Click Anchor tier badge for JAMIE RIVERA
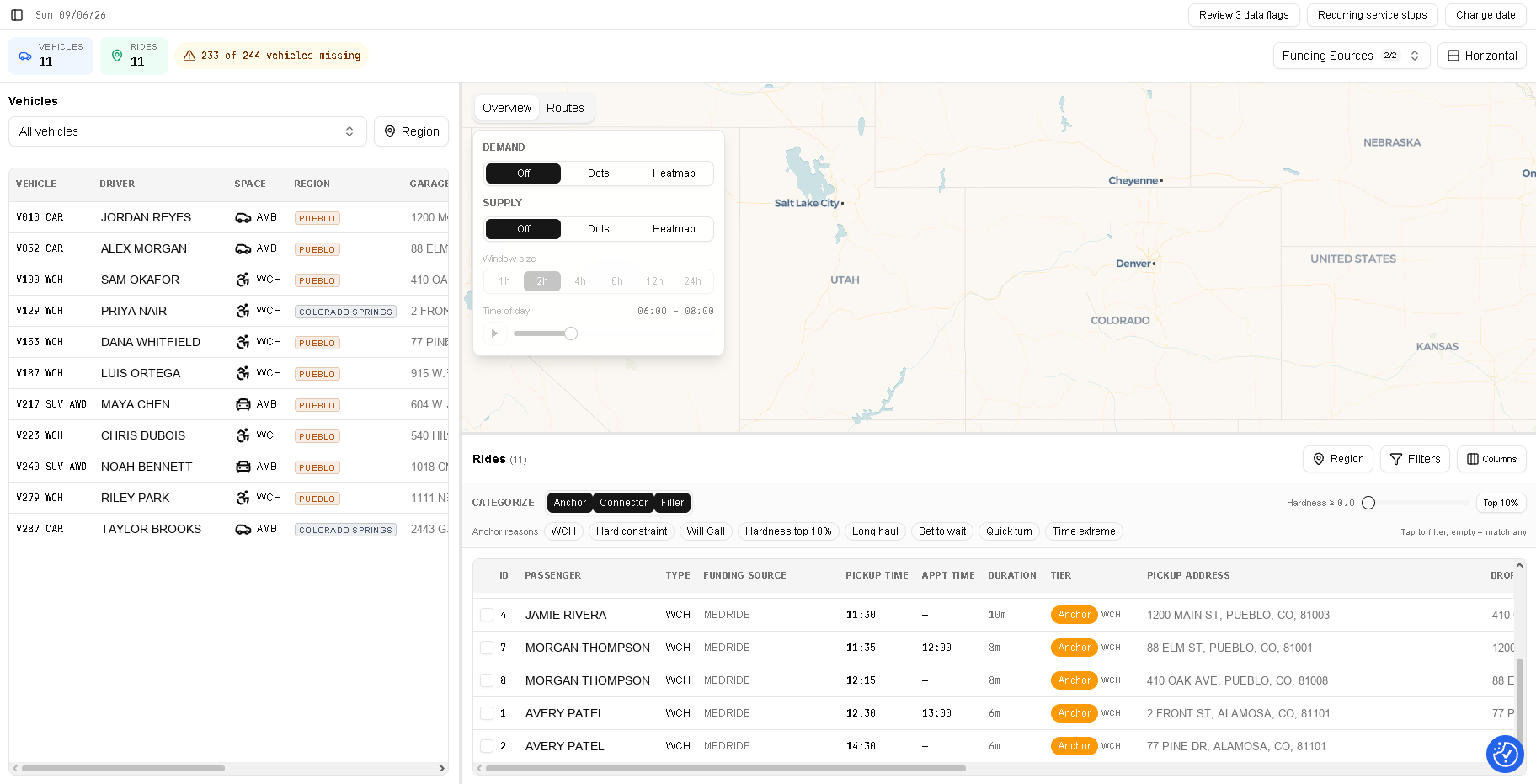Viewport: 1536px width, 784px height. (1075, 615)
